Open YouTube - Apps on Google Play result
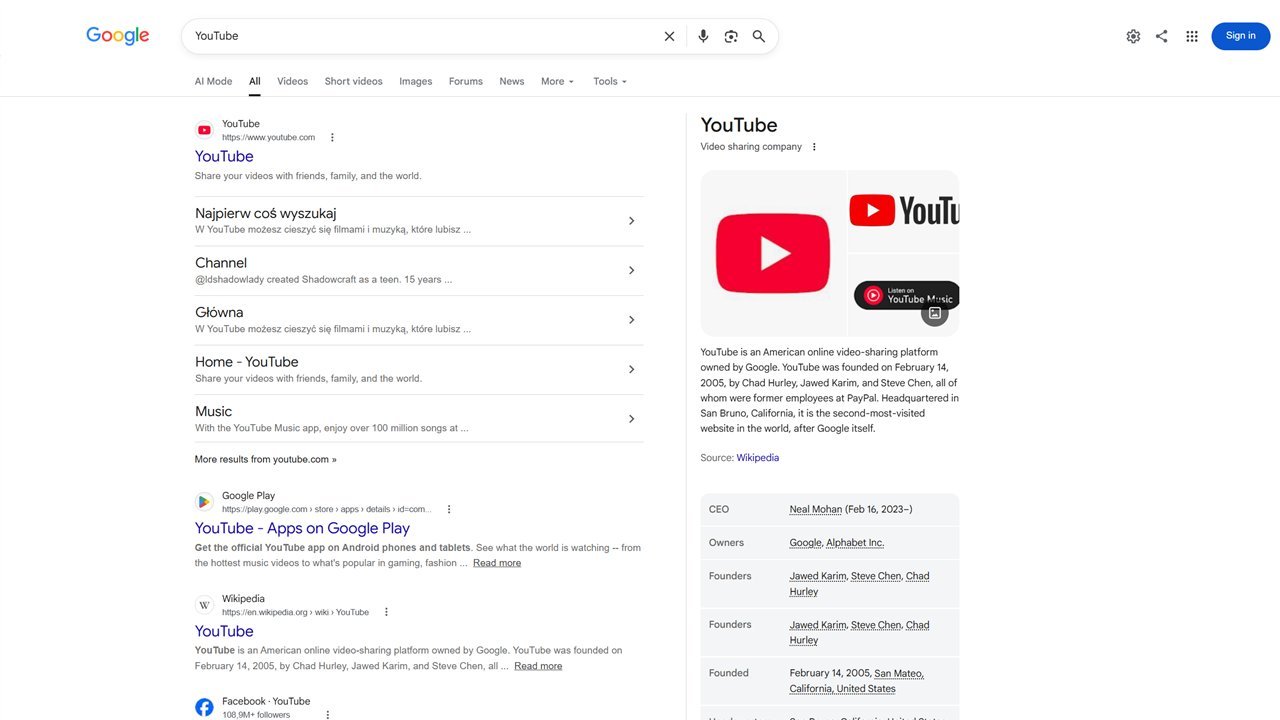 tap(302, 528)
